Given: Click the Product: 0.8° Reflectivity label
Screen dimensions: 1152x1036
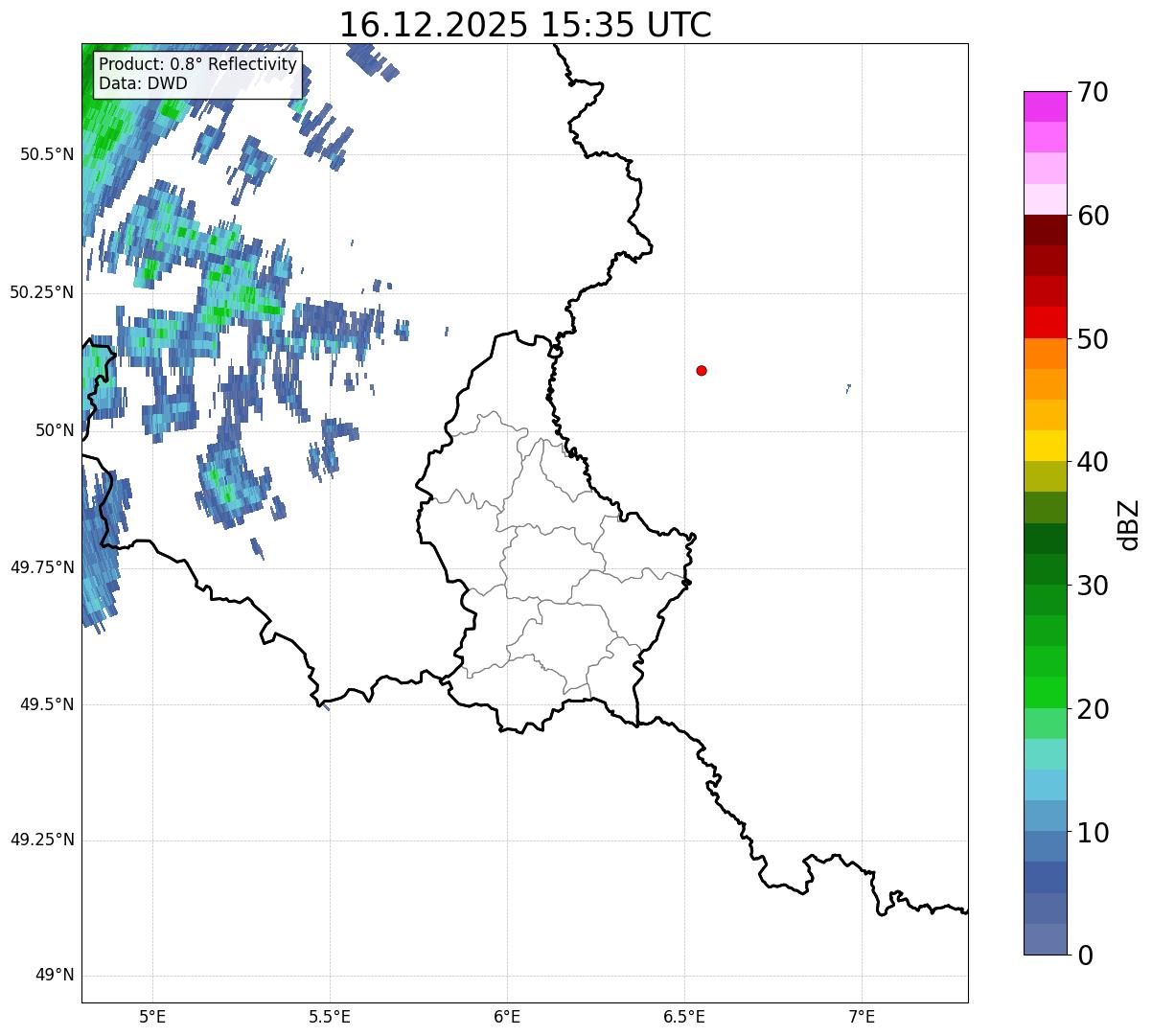Looking at the screenshot, I should tap(197, 64).
